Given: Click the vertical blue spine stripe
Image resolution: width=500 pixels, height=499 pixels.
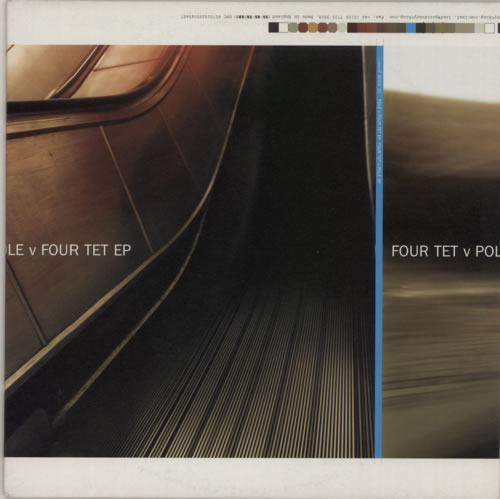Looking at the screenshot, I should 379,252.
